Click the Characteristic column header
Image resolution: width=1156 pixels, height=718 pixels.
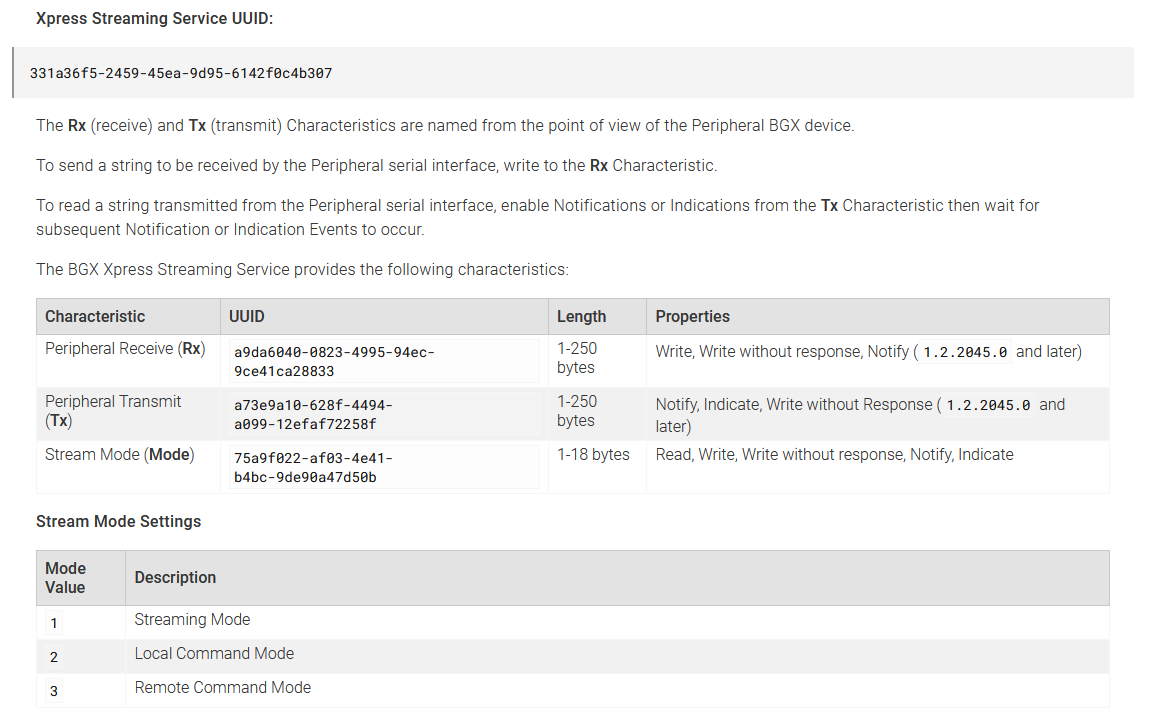(x=95, y=316)
